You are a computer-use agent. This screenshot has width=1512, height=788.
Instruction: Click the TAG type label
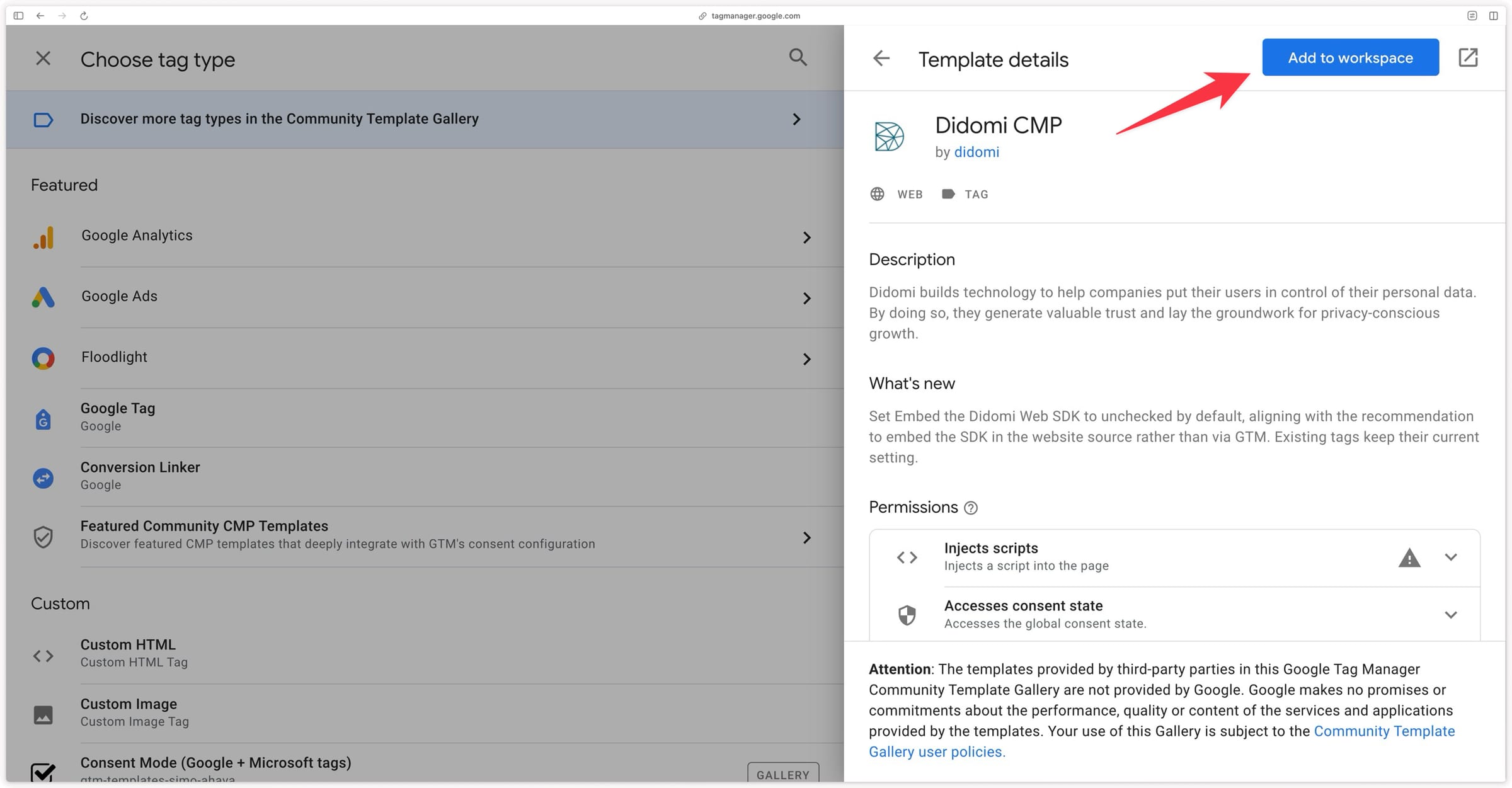[976, 195]
